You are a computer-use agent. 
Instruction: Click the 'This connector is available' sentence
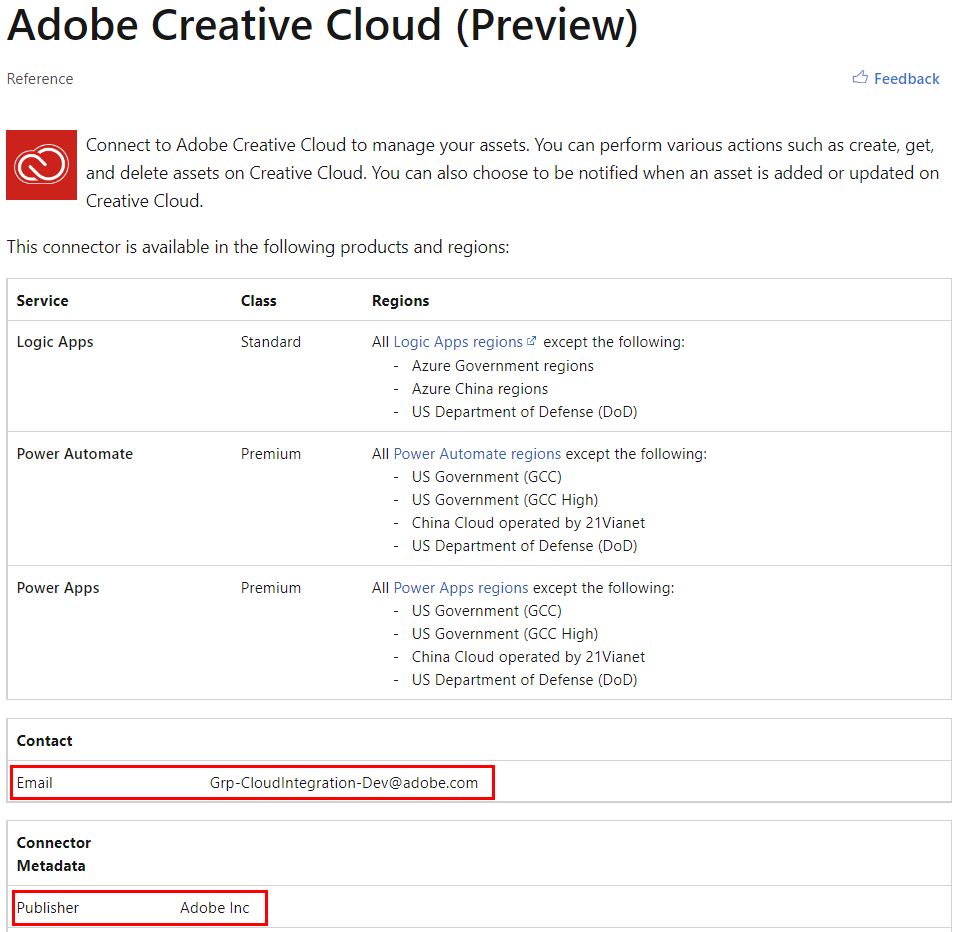[x=257, y=247]
